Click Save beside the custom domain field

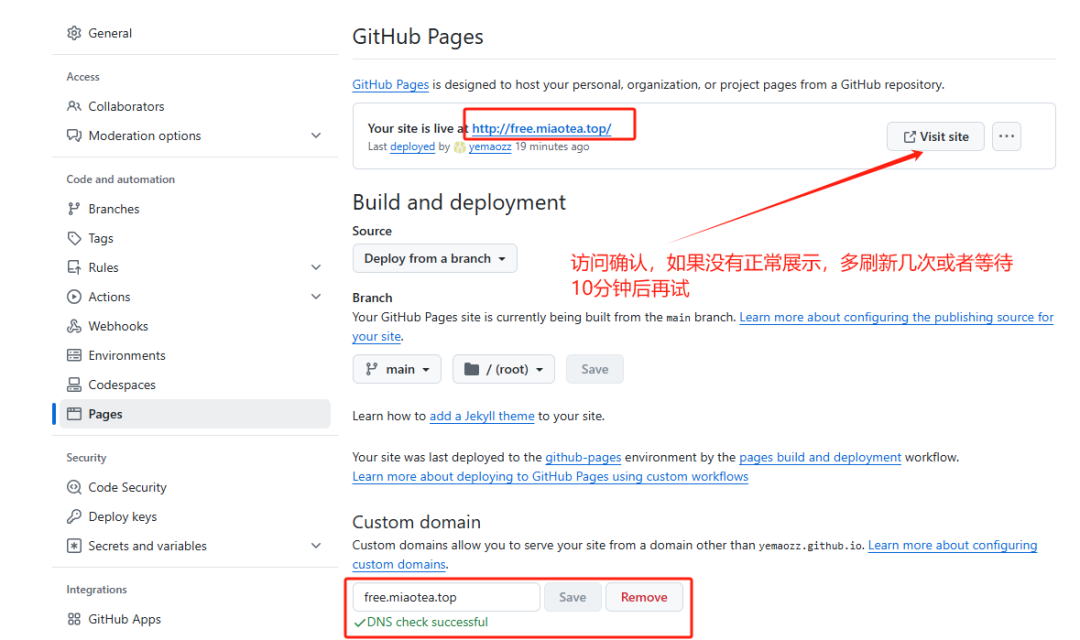[572, 597]
